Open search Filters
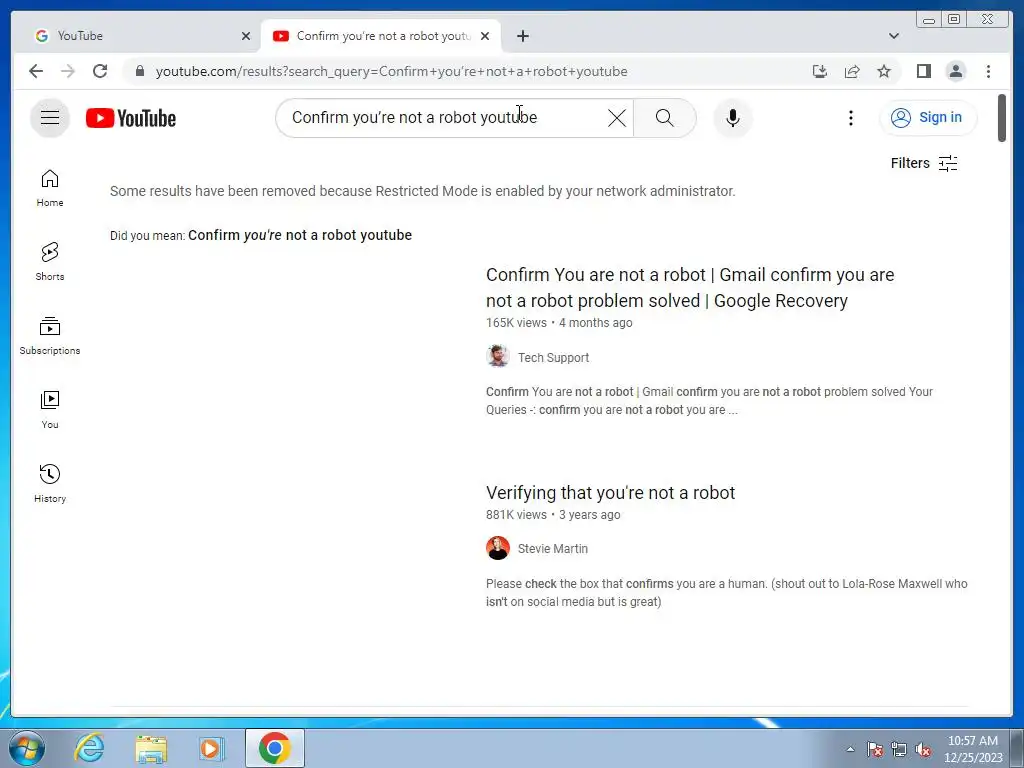Viewport: 1024px width, 768px height. tap(924, 163)
